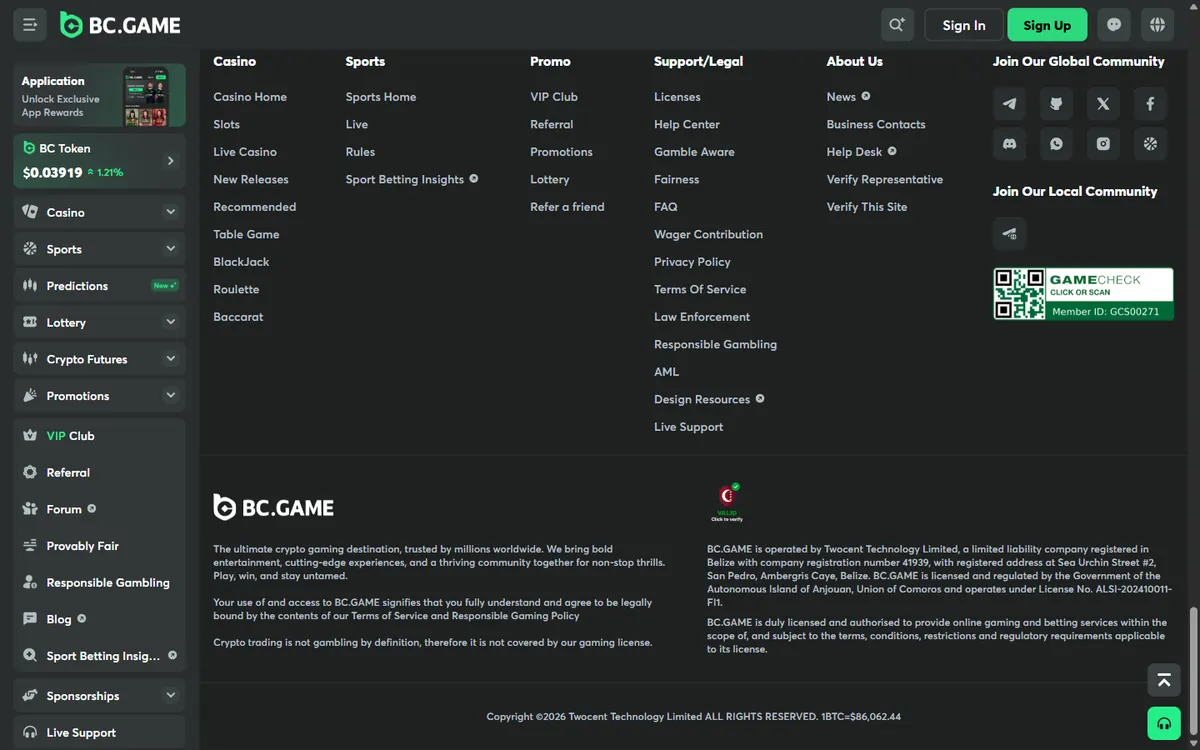The image size is (1200, 750).
Task: Open the Baccarat footer link
Action: pos(239,317)
